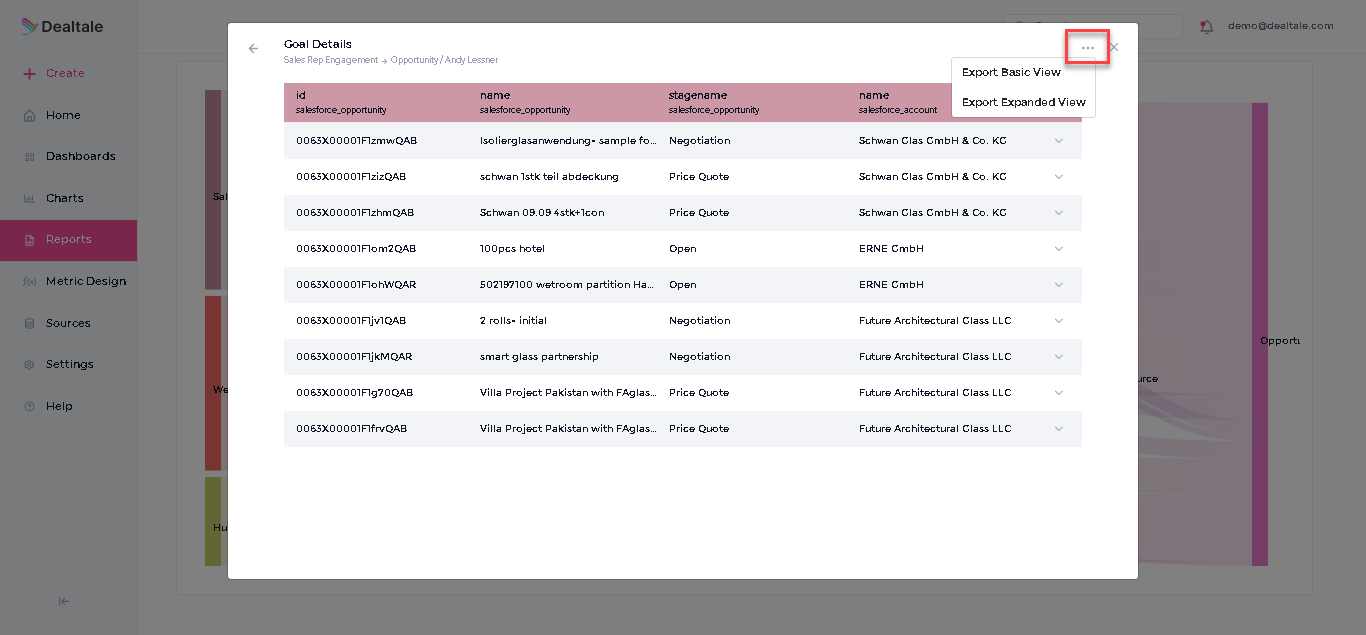Click the Settings gear icon
This screenshot has height=635, width=1366.
click(x=29, y=365)
